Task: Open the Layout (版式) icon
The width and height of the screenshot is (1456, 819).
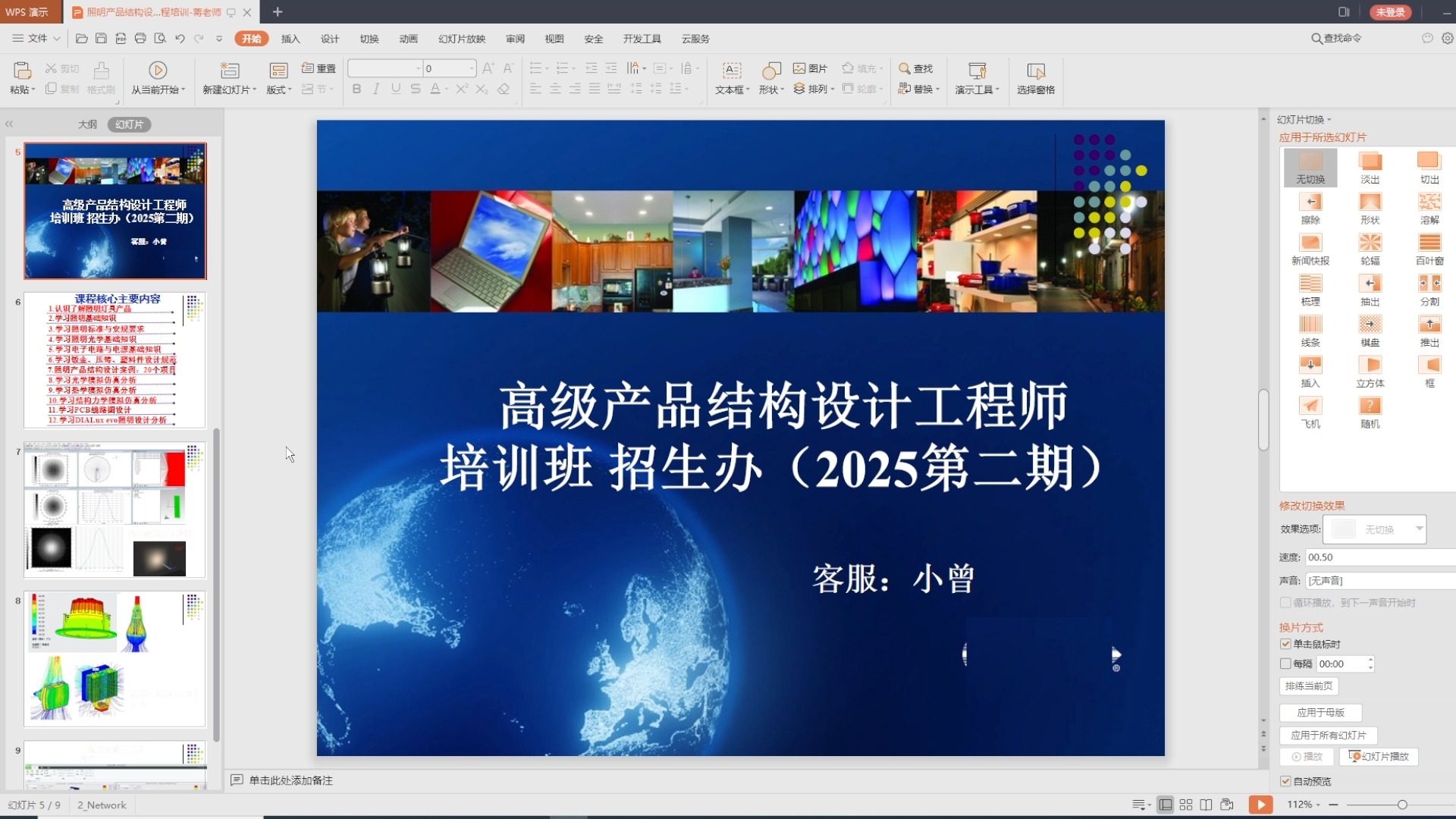Action: [x=278, y=71]
